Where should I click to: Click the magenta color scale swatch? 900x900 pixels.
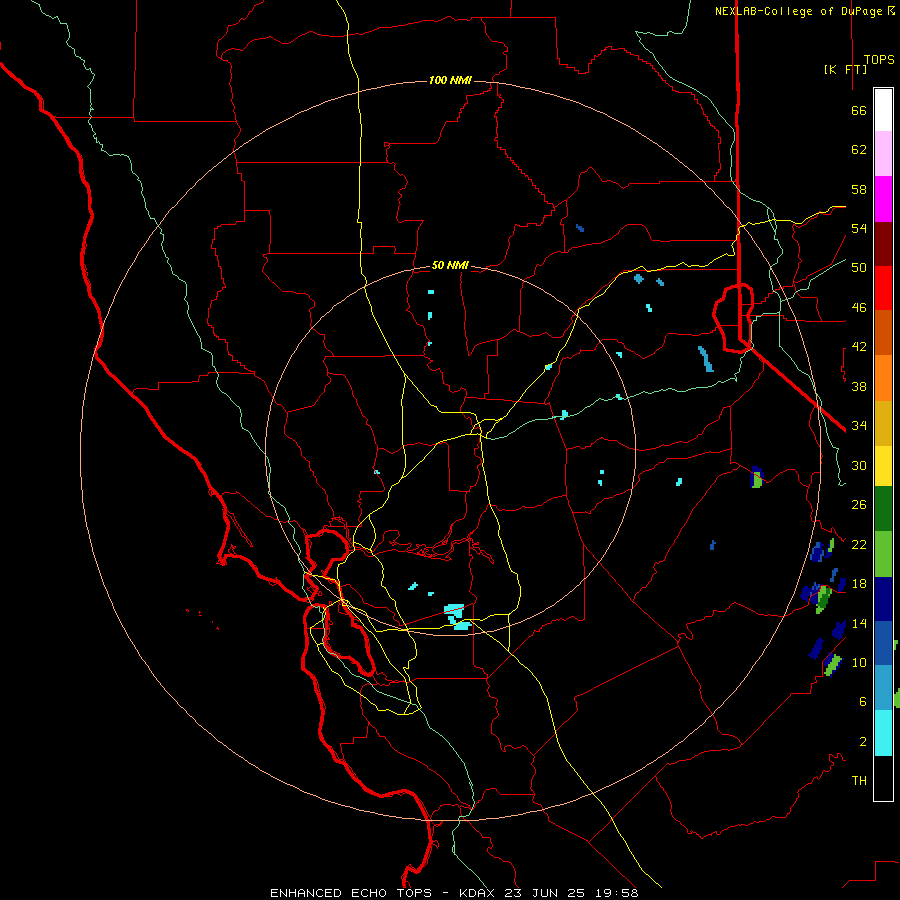(x=883, y=199)
